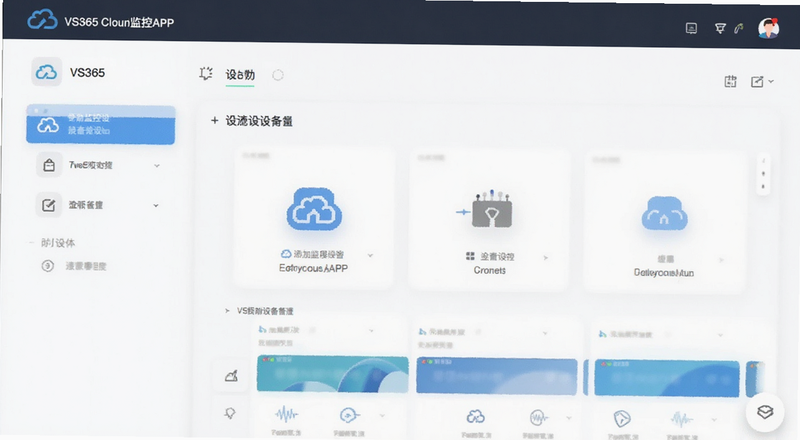Click the circular refresh icon after the tab
The width and height of the screenshot is (800, 440).
point(278,75)
